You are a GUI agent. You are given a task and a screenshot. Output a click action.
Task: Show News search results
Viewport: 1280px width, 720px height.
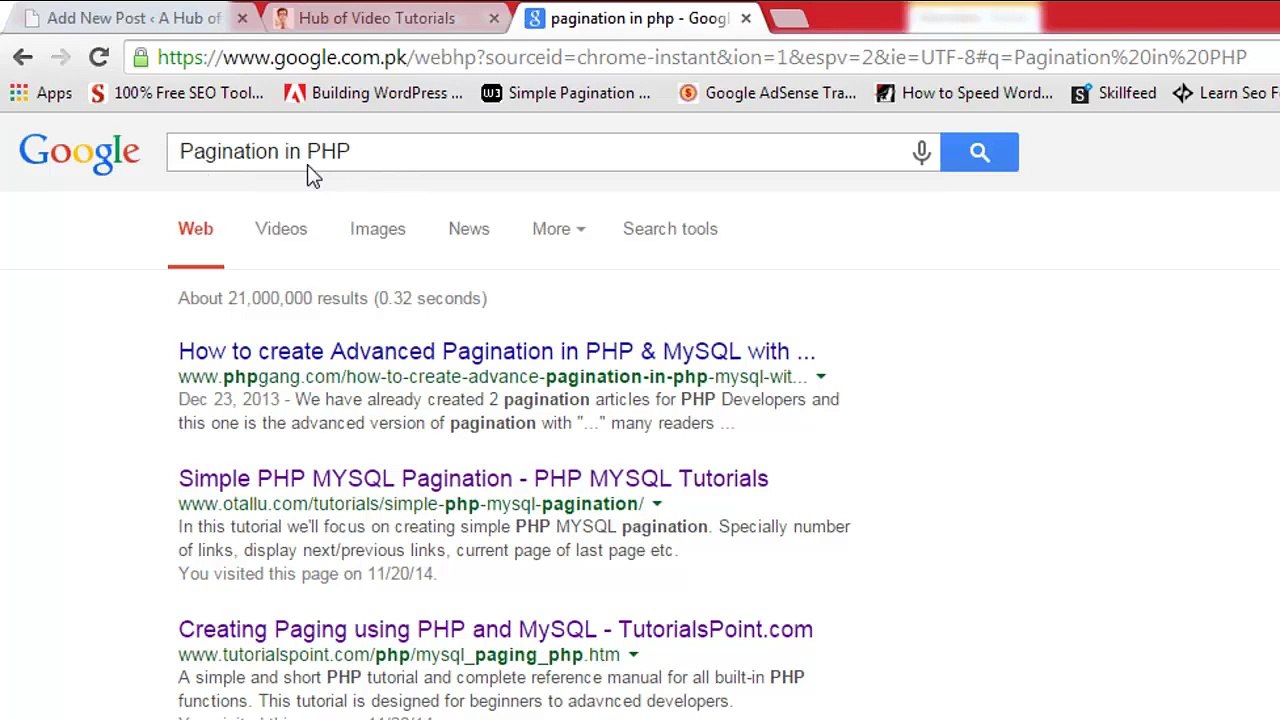469,229
